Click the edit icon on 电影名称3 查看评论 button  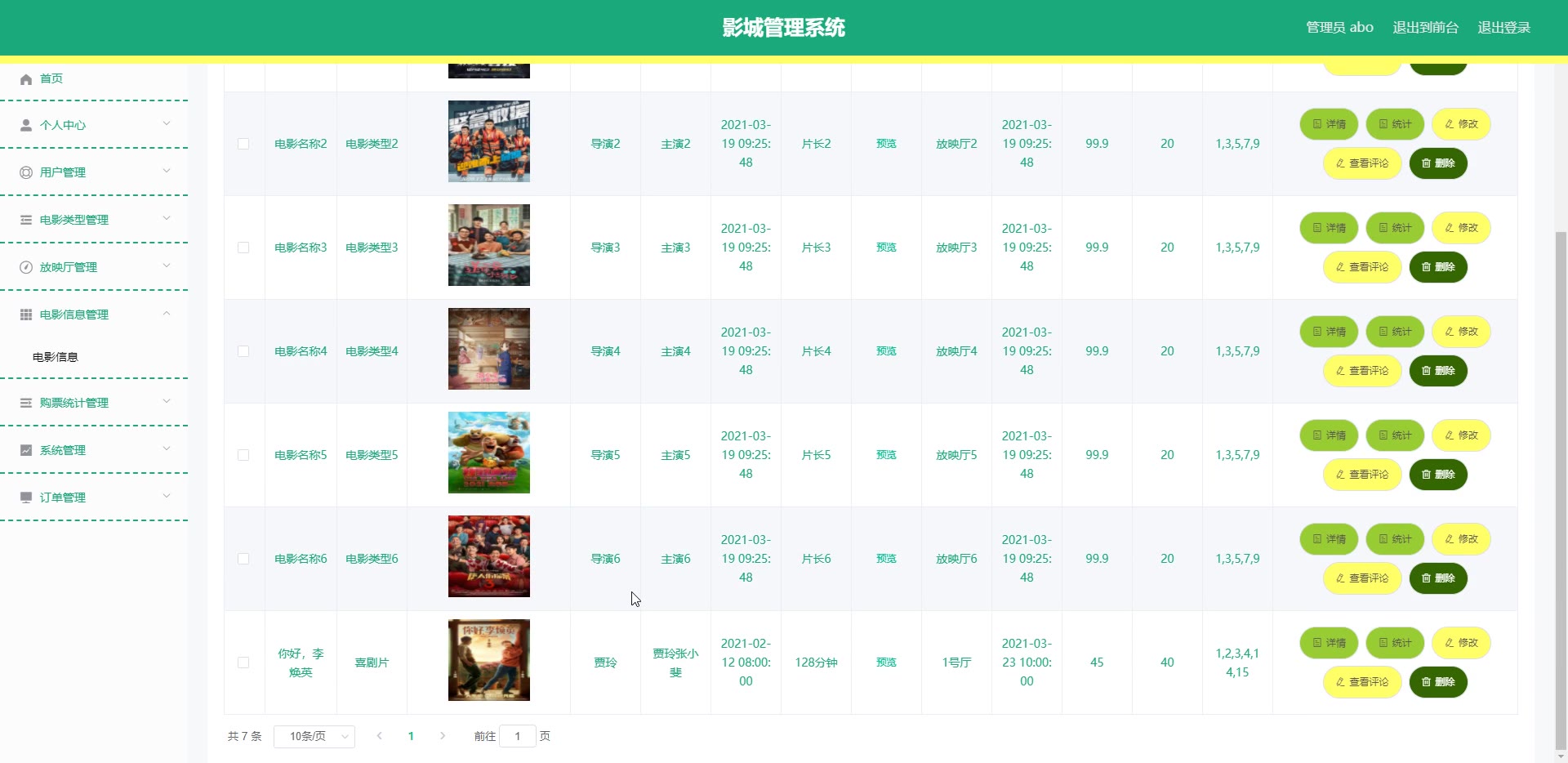click(1340, 267)
